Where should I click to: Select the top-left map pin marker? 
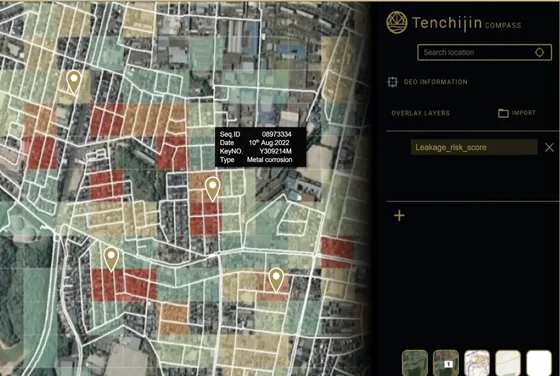[74, 82]
